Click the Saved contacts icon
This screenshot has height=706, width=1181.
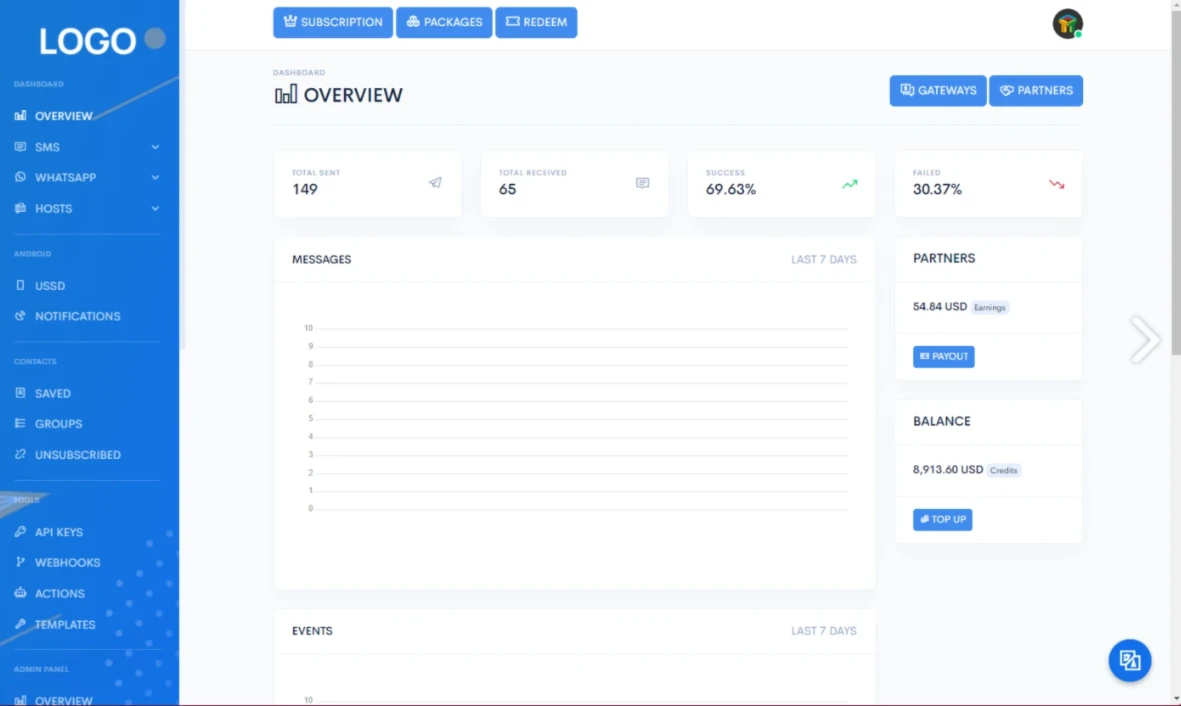[x=20, y=393]
